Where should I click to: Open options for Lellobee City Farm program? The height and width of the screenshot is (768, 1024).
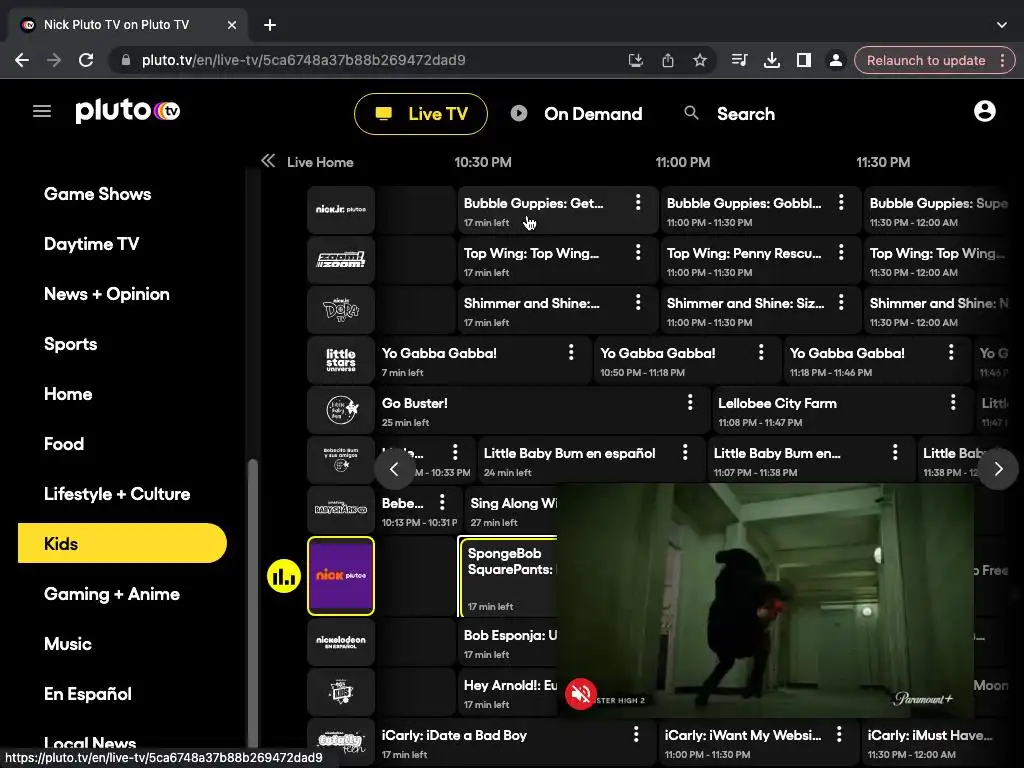[x=953, y=402]
